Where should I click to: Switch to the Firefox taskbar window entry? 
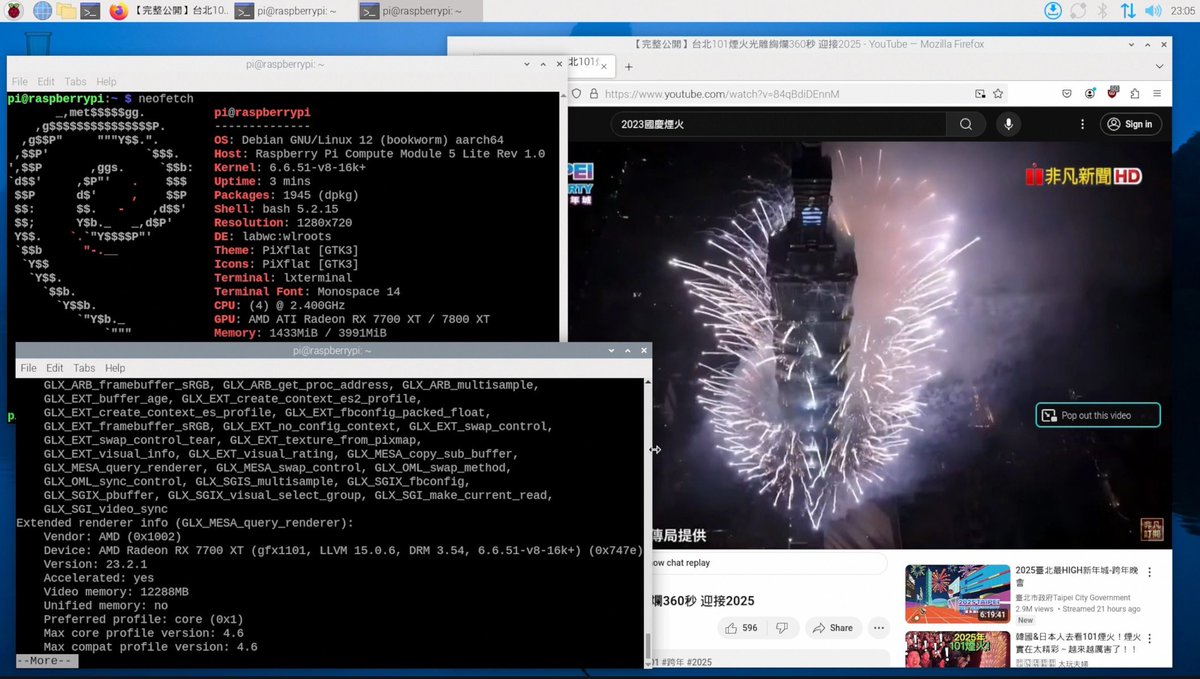click(167, 11)
